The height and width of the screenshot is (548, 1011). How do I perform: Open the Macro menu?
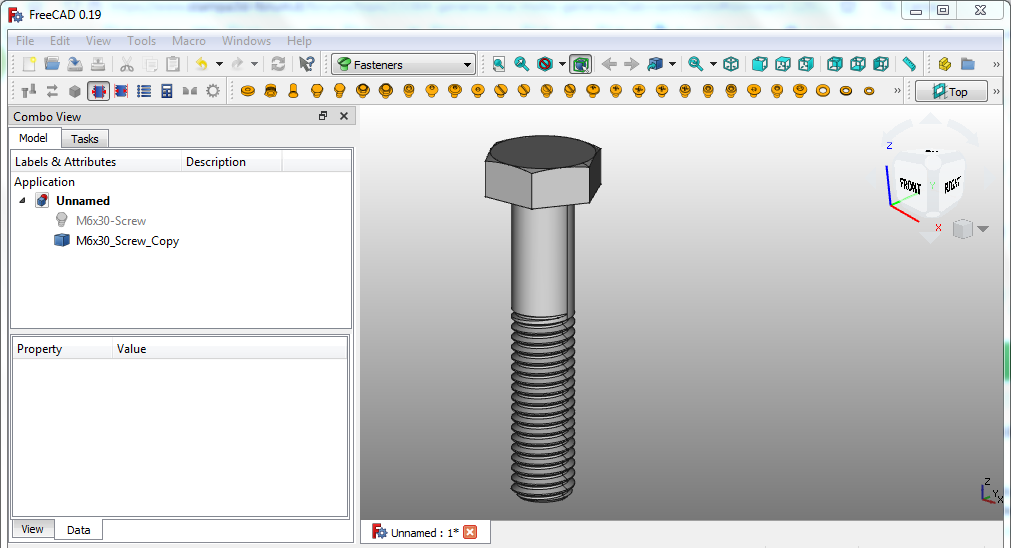[188, 41]
